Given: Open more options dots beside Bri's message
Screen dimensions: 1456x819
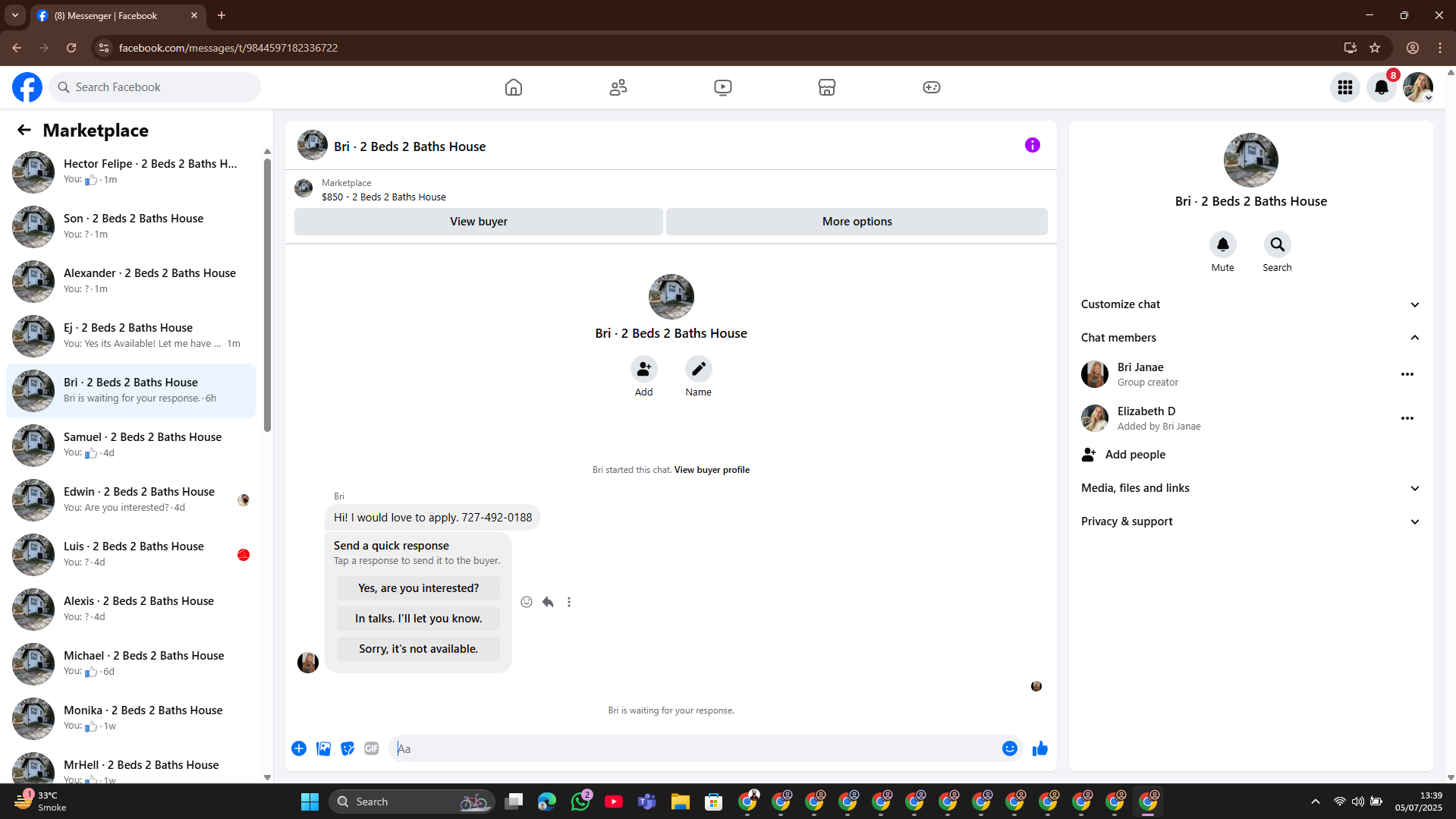Looking at the screenshot, I should pyautogui.click(x=569, y=602).
